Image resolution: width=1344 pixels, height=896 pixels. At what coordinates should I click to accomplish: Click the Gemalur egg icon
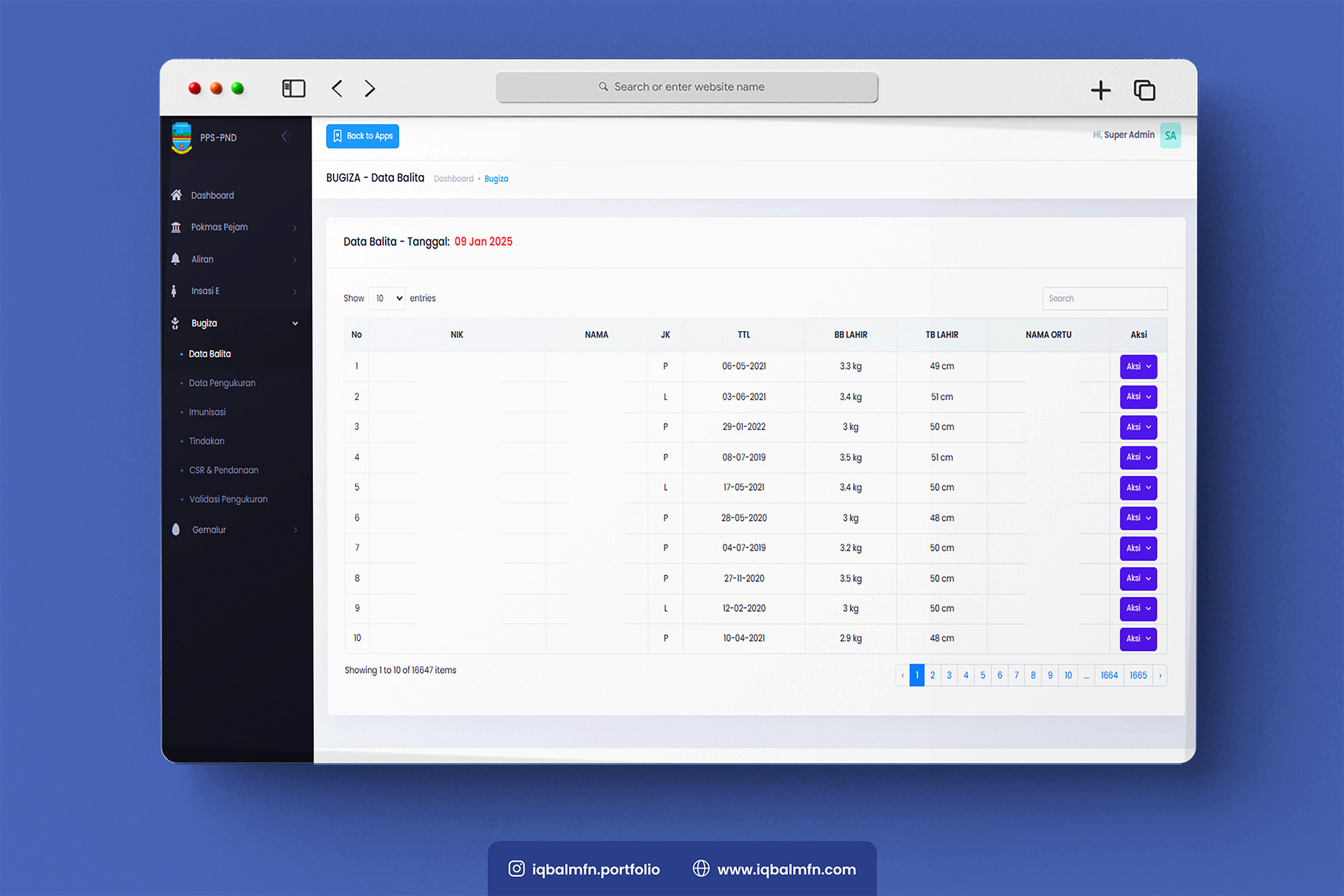(176, 529)
